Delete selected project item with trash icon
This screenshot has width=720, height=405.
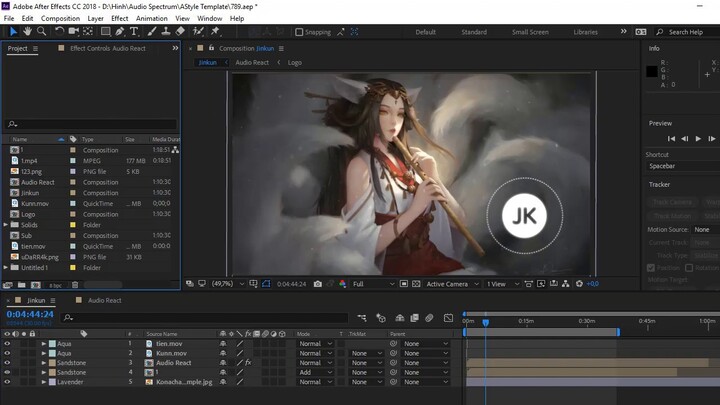(x=75, y=285)
